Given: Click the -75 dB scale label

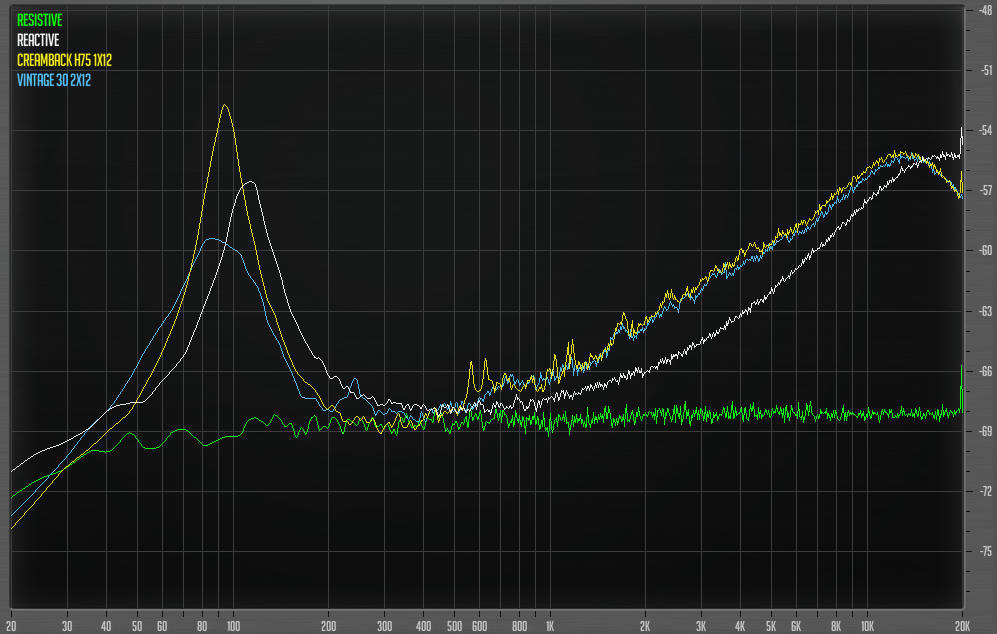Looking at the screenshot, I should (x=986, y=551).
